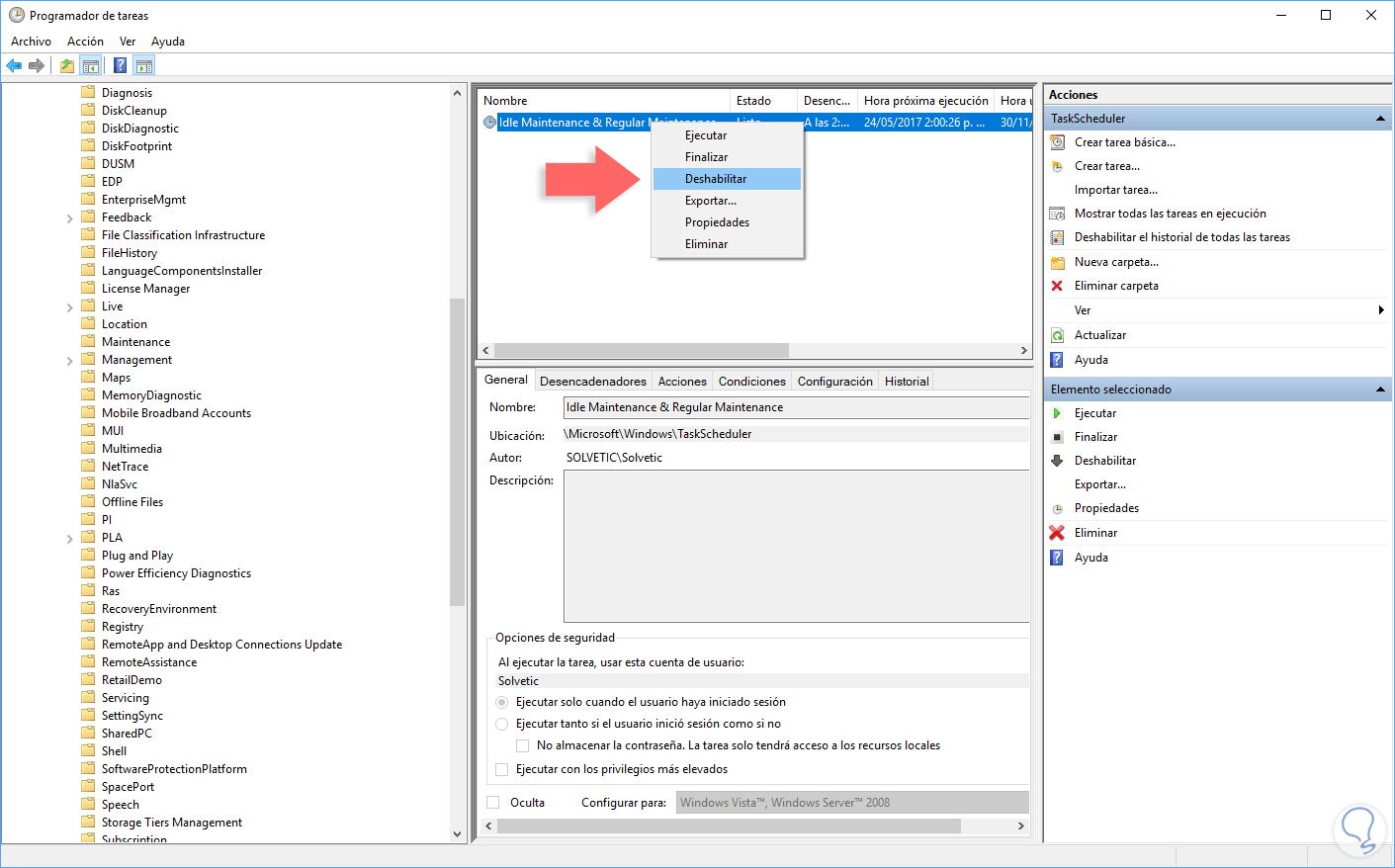Choose Propiedades from the context menu
Image resolution: width=1395 pixels, height=868 pixels.
point(727,222)
